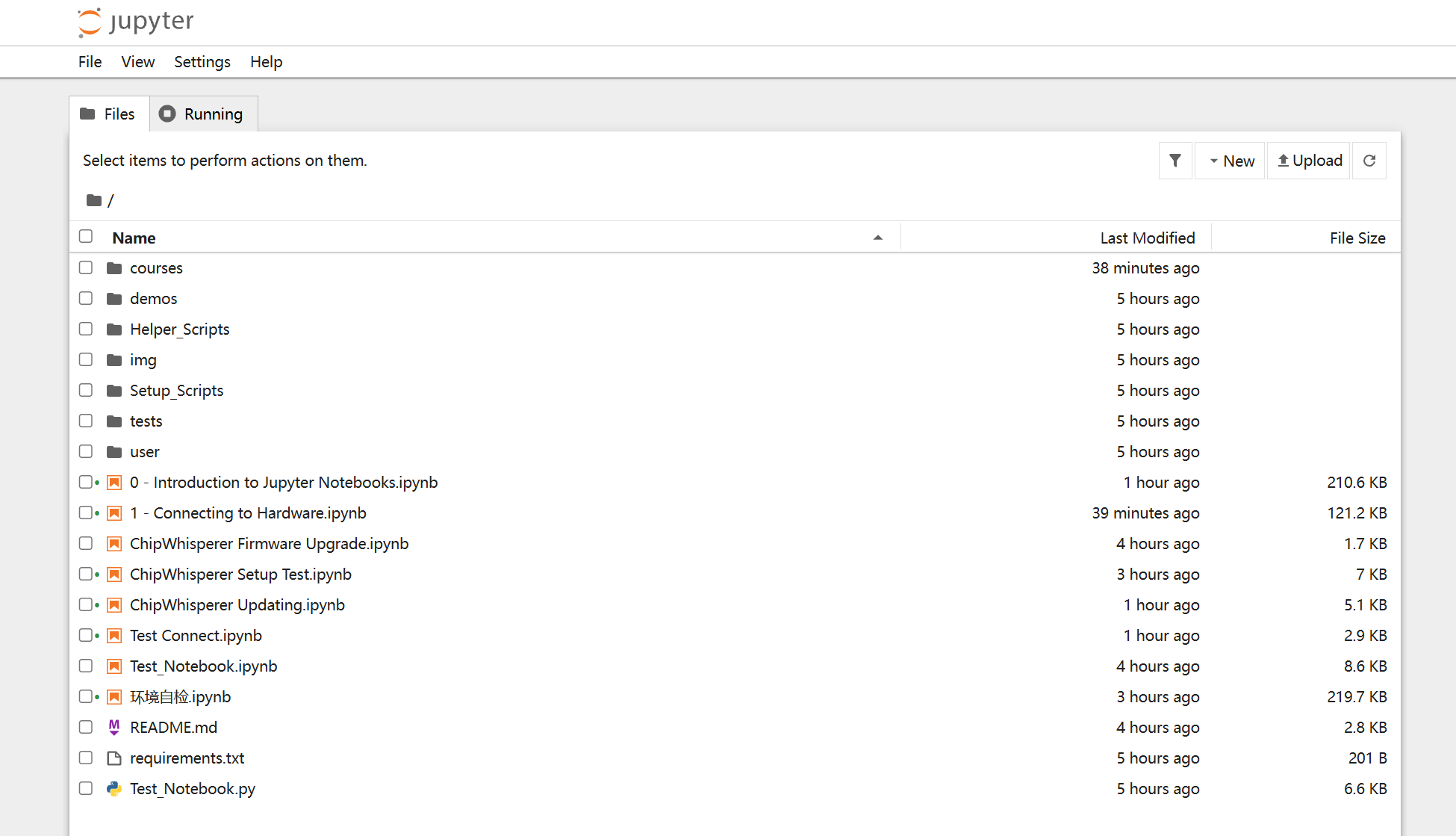Check the box for courses folder
The height and width of the screenshot is (836, 1456).
86,267
